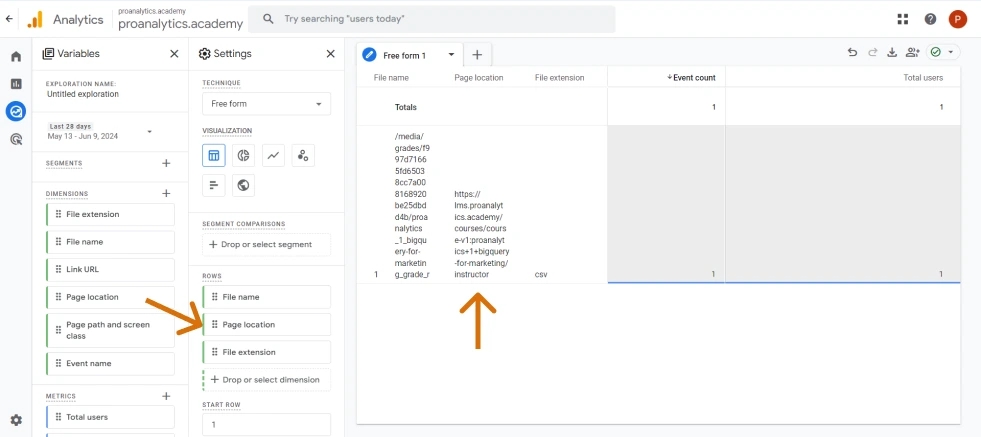Image resolution: width=981 pixels, height=437 pixels.
Task: Click the search bar
Action: click(432, 19)
